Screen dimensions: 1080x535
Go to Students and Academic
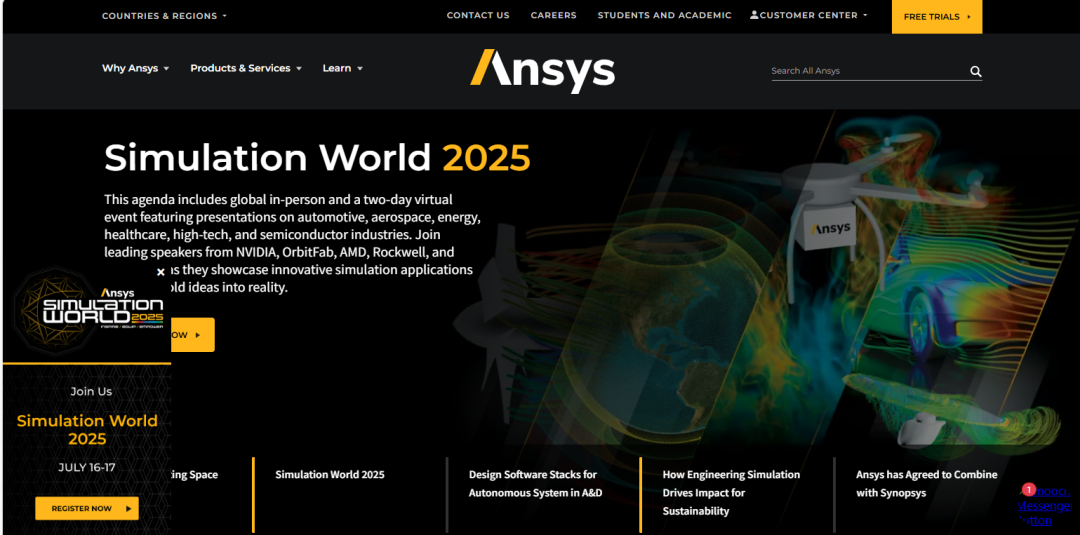pos(665,15)
